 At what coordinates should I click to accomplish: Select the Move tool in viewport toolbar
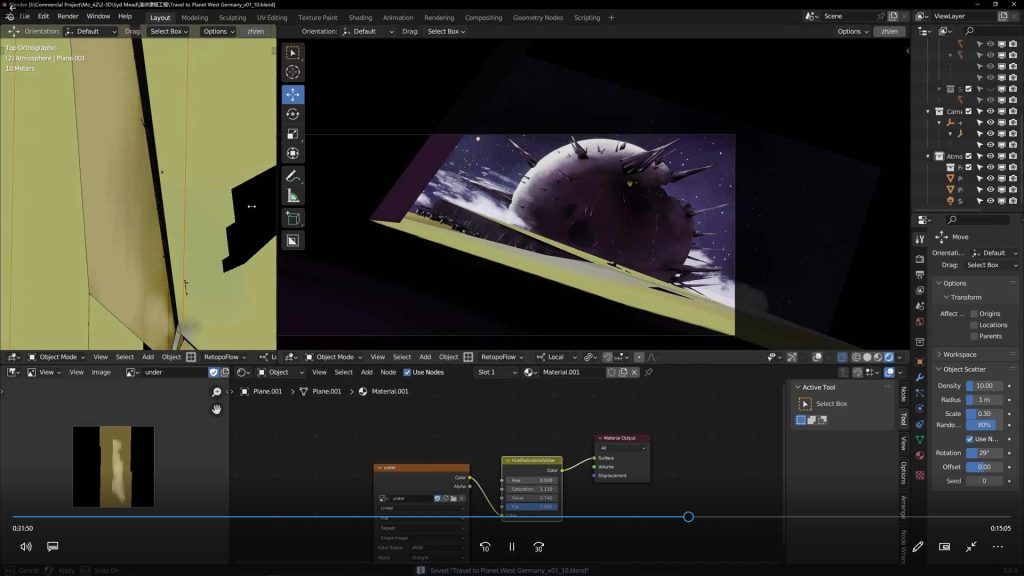(293, 94)
